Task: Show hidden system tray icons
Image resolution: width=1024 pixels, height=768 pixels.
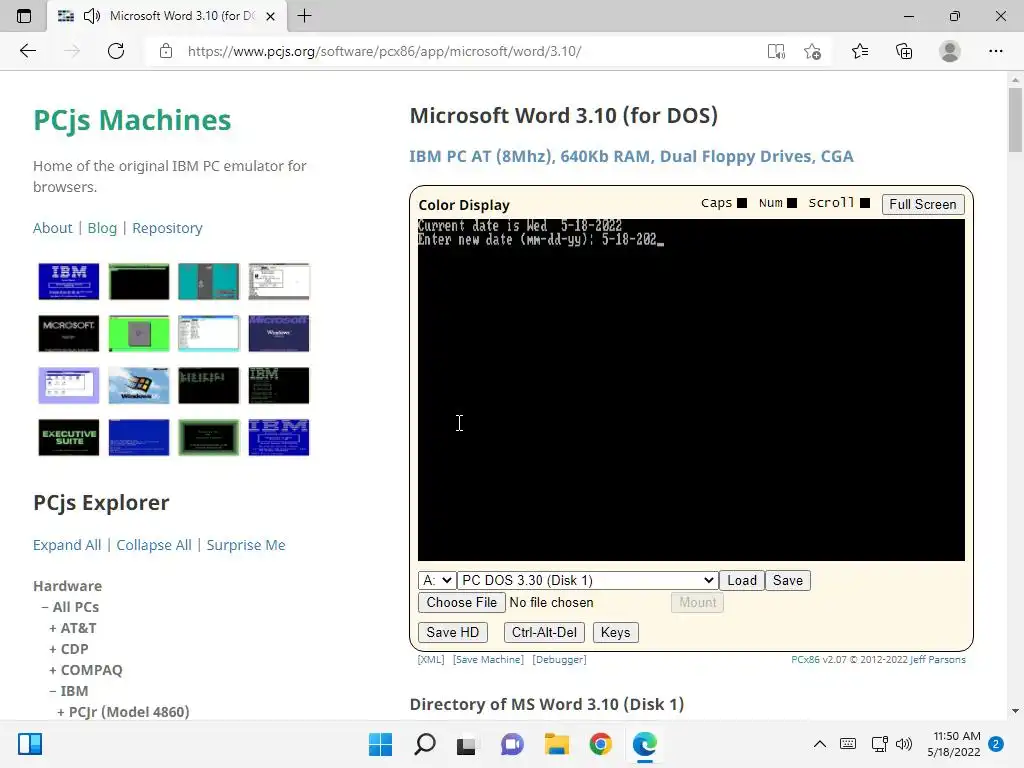Action: (x=820, y=744)
